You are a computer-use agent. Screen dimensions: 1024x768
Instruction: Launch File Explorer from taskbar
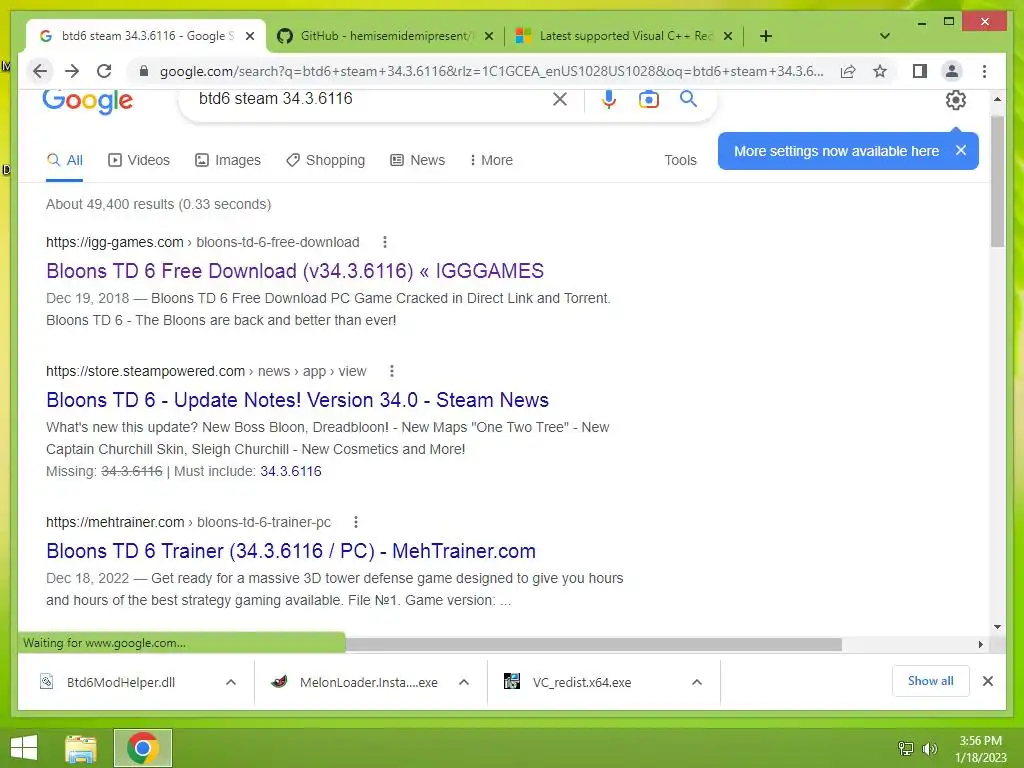pyautogui.click(x=81, y=748)
